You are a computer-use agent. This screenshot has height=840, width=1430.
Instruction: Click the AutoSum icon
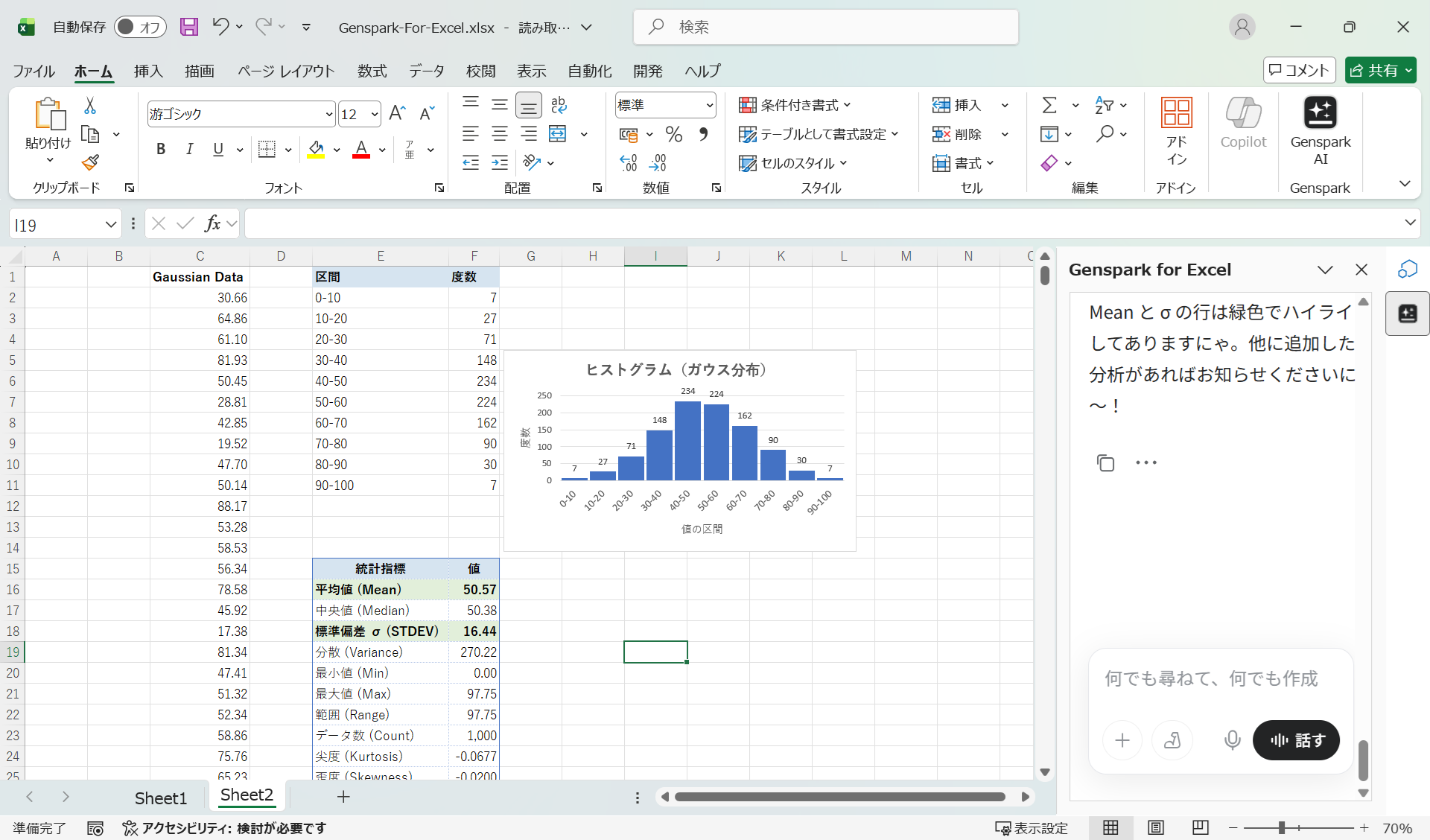[x=1050, y=104]
